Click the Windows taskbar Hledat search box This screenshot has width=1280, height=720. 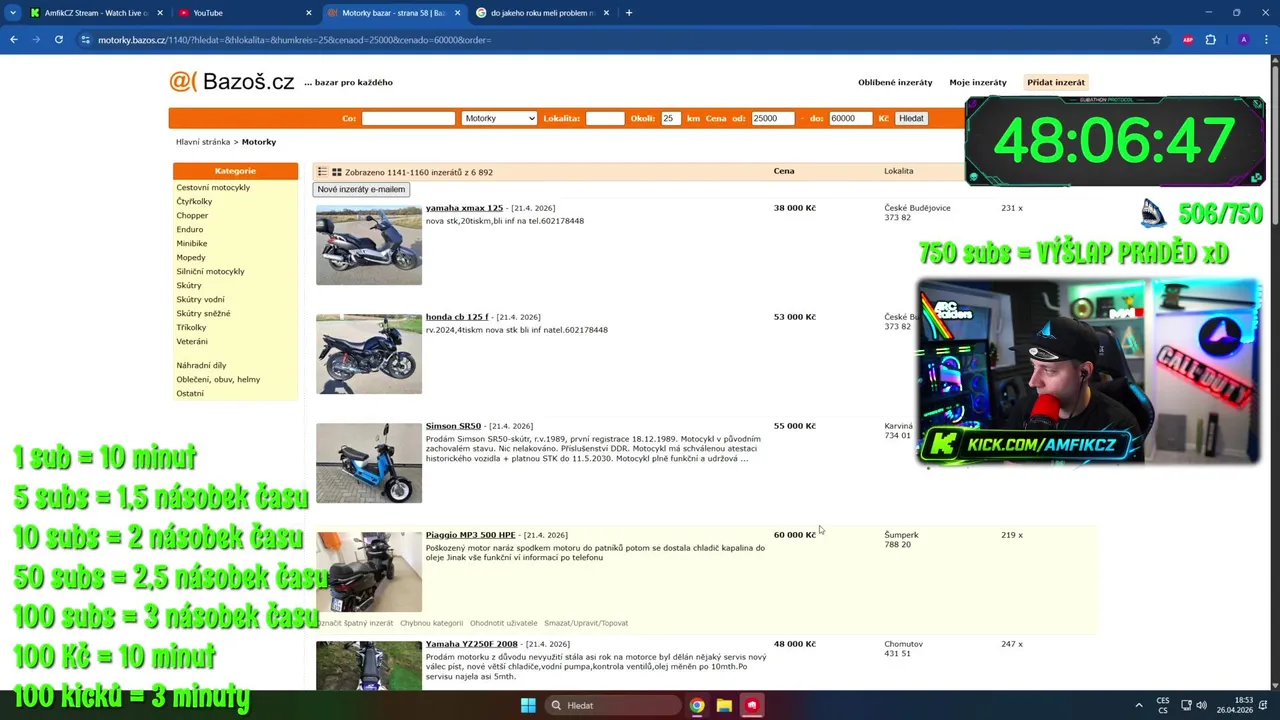pyautogui.click(x=612, y=705)
